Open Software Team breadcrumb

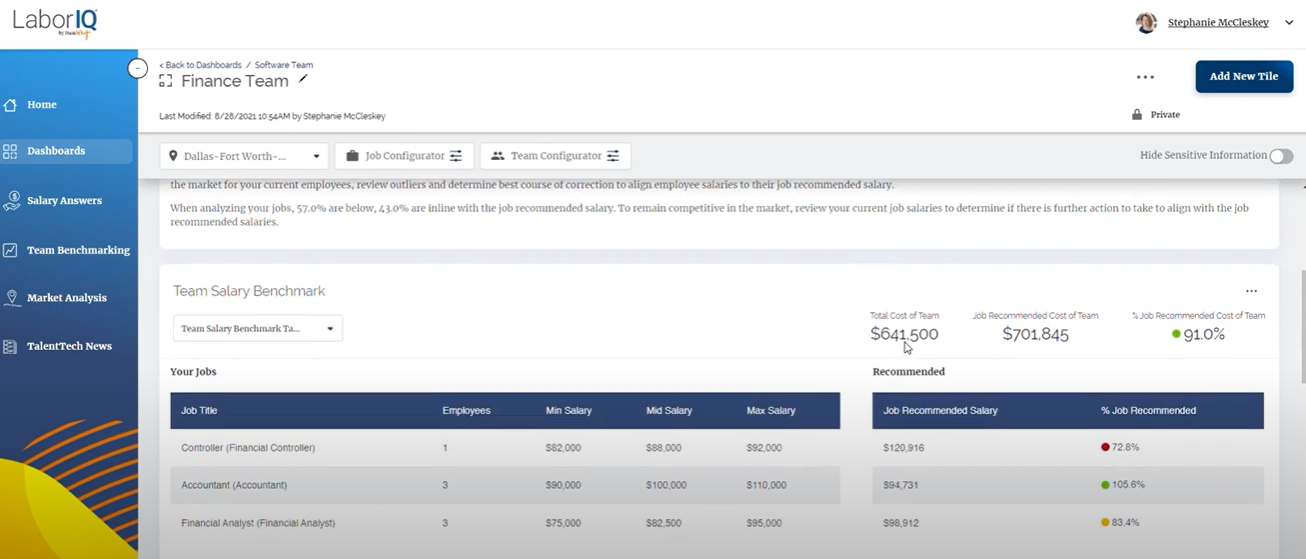tap(284, 65)
